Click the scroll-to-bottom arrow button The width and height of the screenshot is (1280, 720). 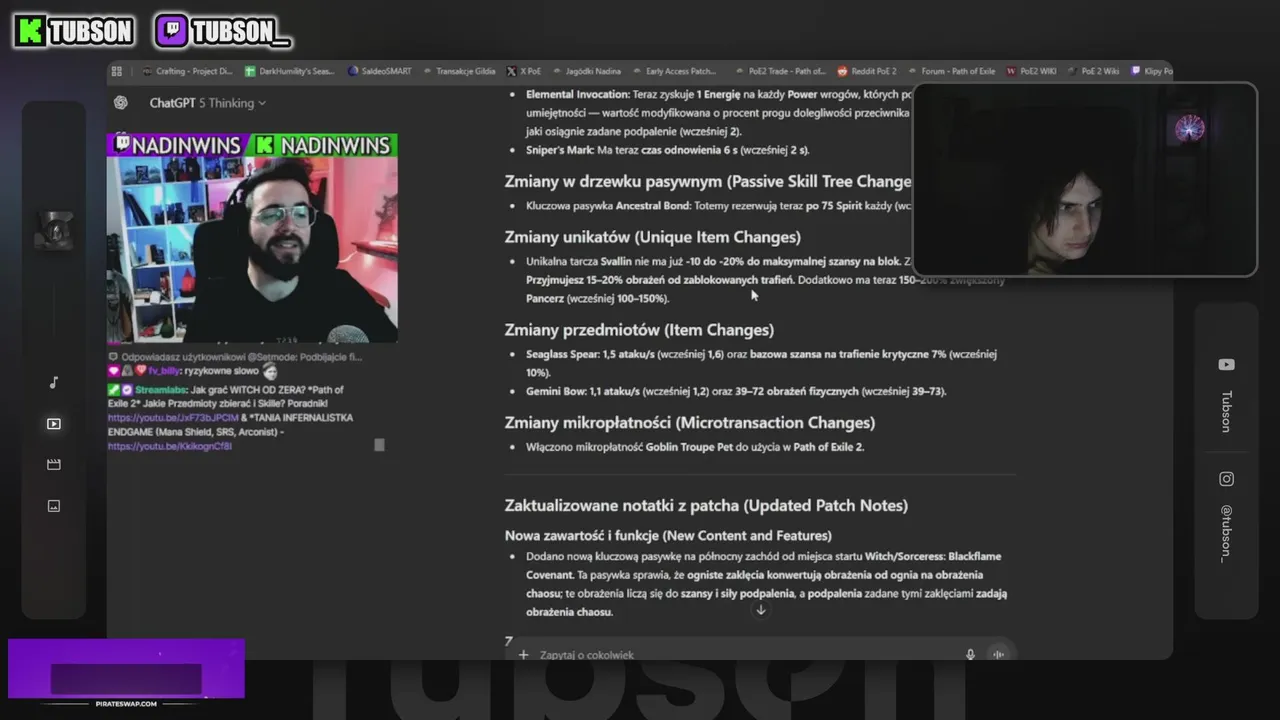click(760, 610)
